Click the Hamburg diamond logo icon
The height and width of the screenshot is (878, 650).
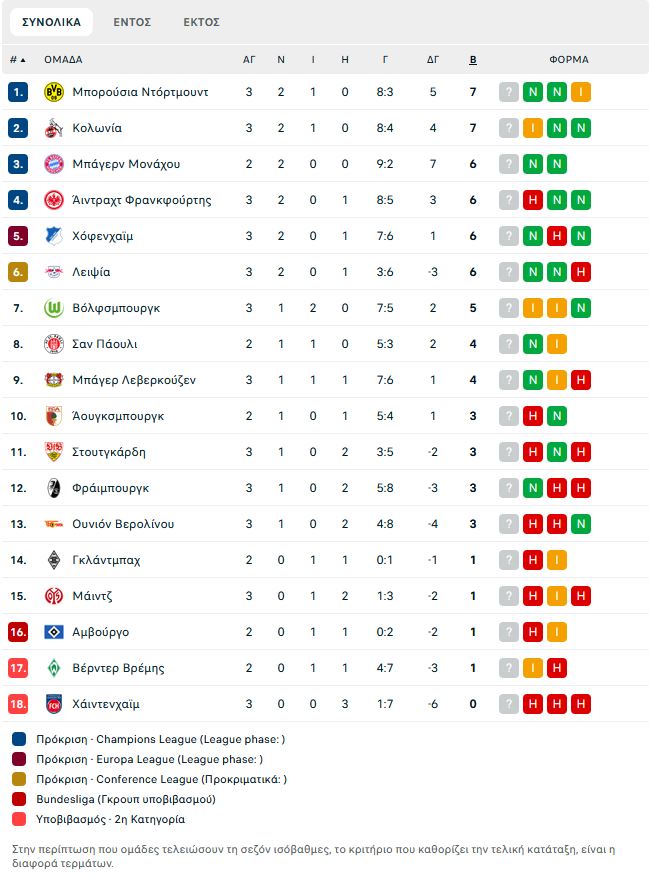click(x=54, y=632)
